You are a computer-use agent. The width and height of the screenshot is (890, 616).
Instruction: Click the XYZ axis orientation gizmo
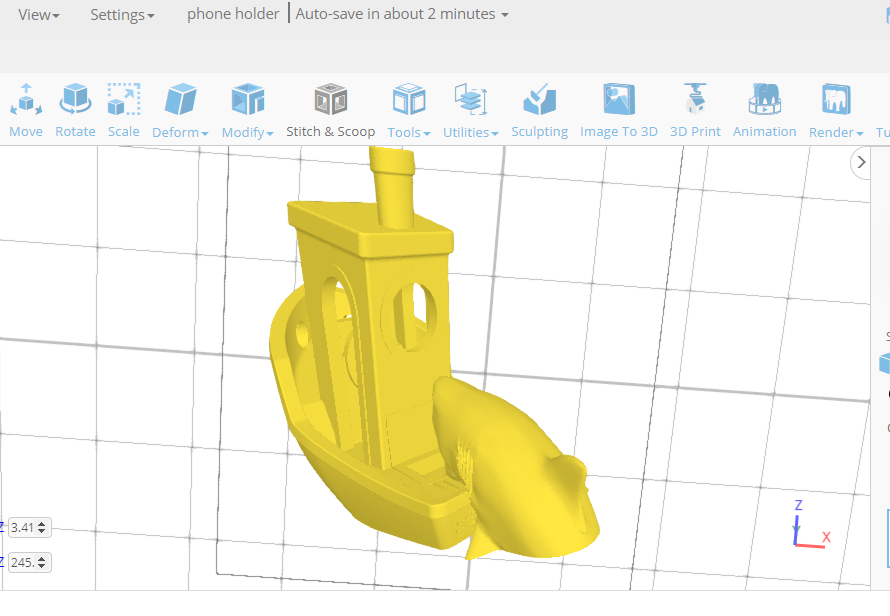(x=811, y=525)
